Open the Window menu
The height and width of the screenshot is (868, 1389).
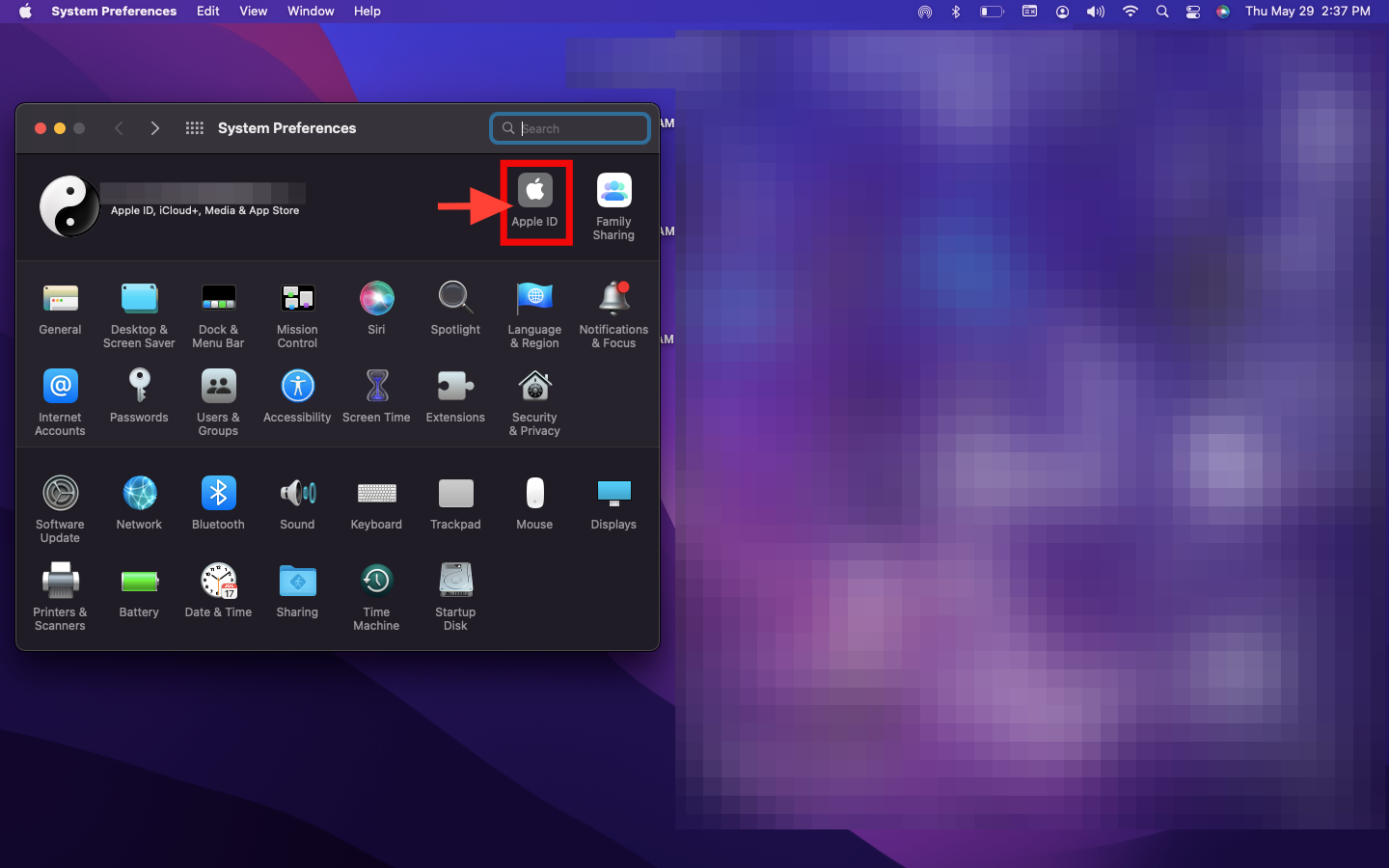(310, 12)
